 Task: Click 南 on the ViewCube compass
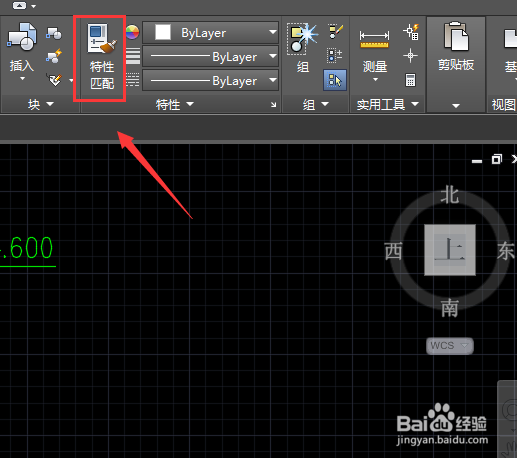pos(450,308)
